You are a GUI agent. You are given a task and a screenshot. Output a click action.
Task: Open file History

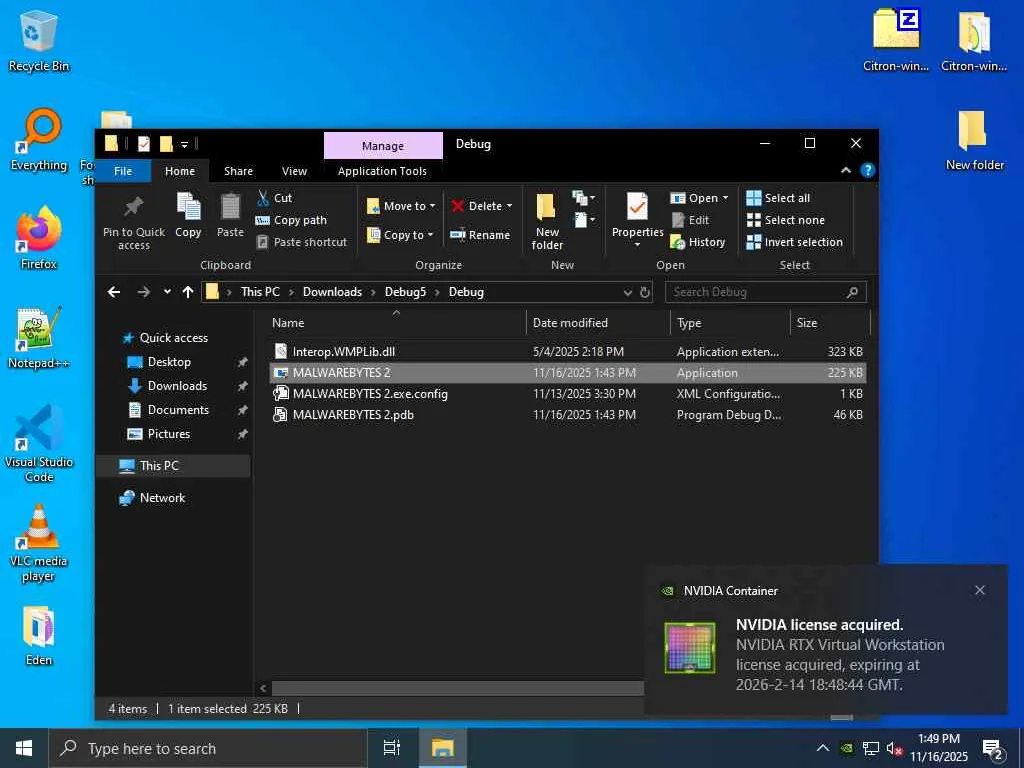point(697,242)
